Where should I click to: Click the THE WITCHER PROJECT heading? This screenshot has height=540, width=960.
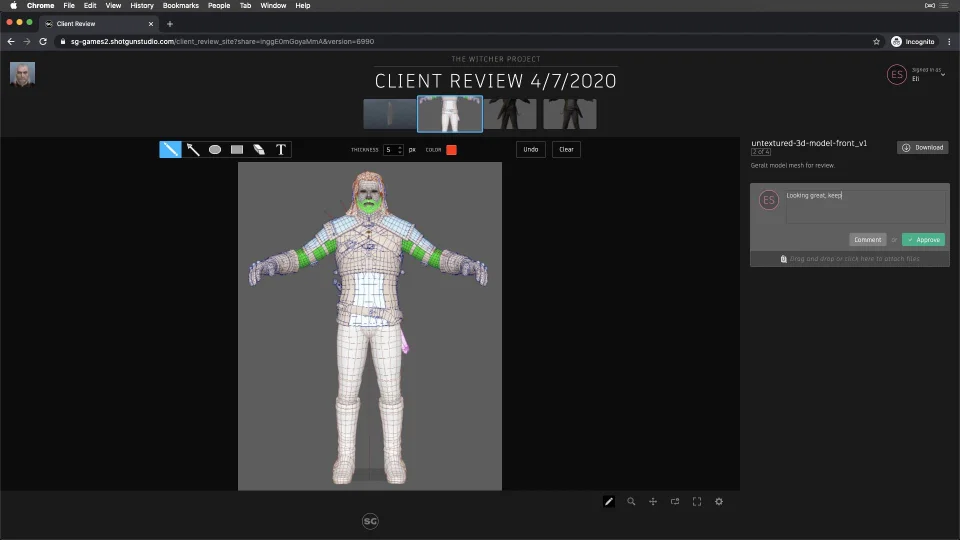(496, 59)
